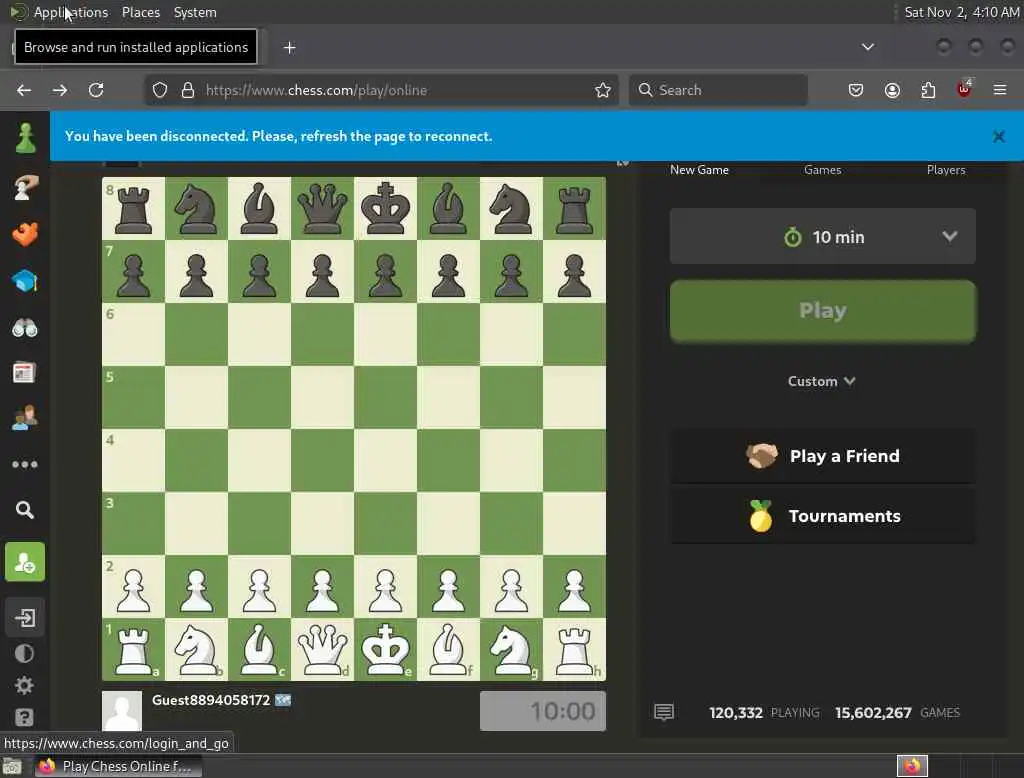Open uBlock extension red shield icon
Screen dimensions: 1024x778
(964, 89)
